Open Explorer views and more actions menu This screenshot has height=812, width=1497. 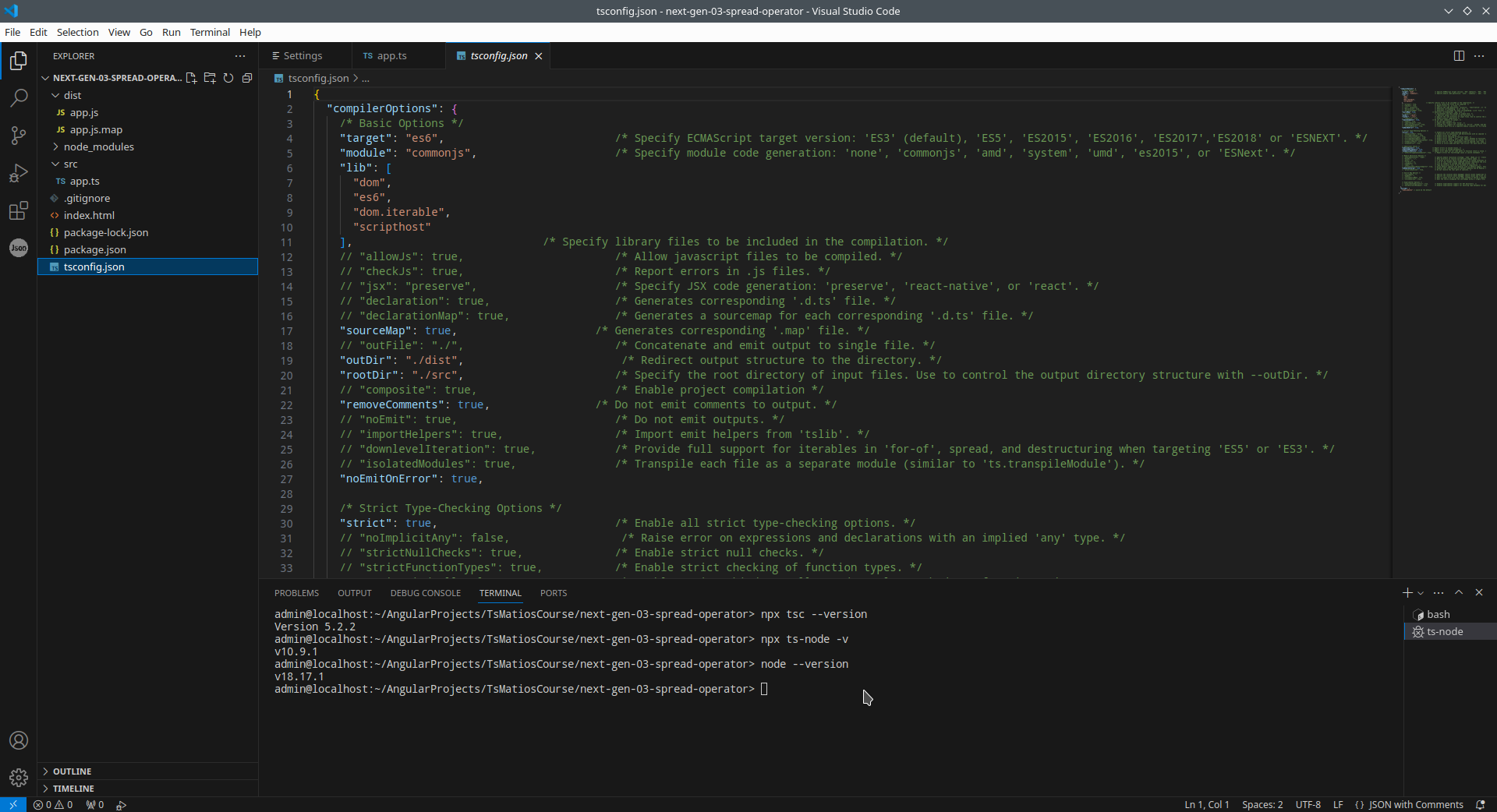(240, 56)
